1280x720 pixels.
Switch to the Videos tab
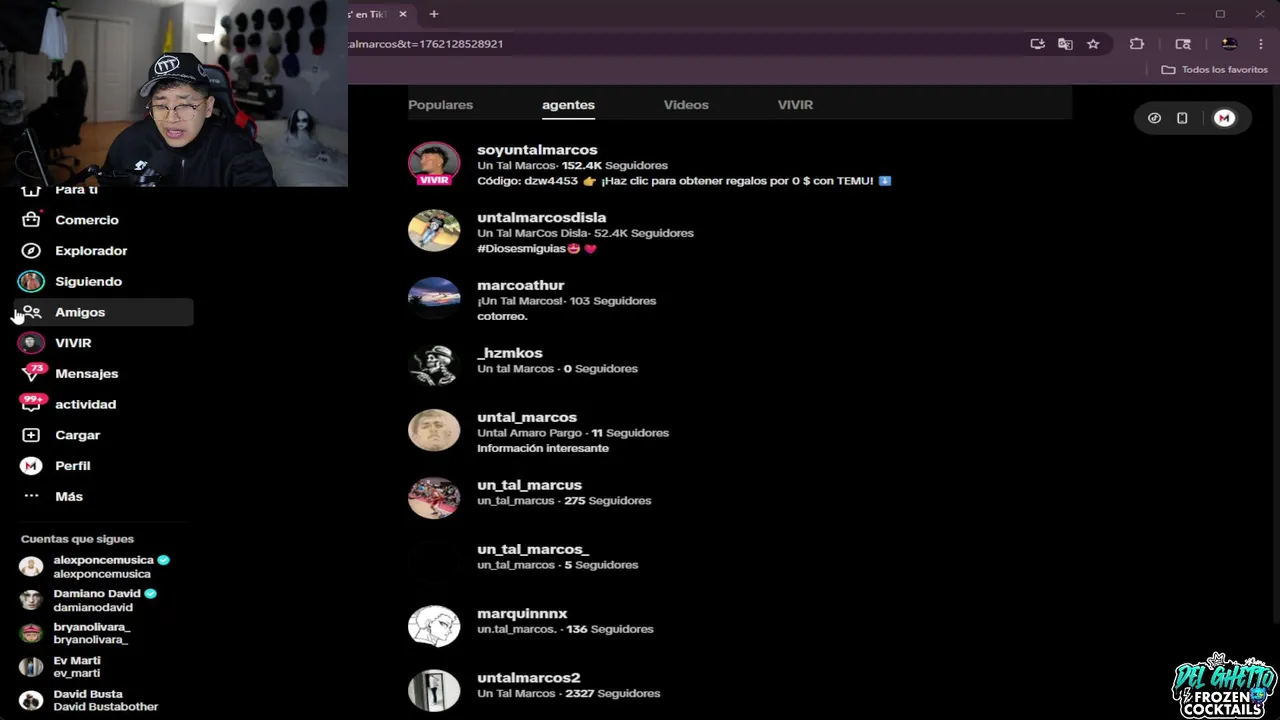[686, 104]
